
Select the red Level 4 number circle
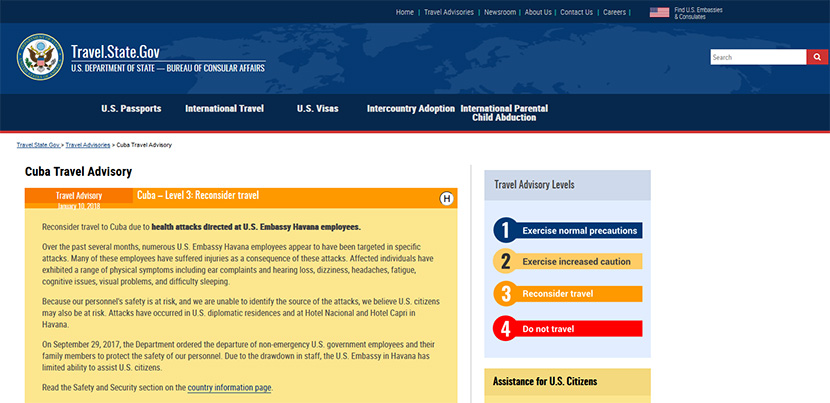[506, 326]
